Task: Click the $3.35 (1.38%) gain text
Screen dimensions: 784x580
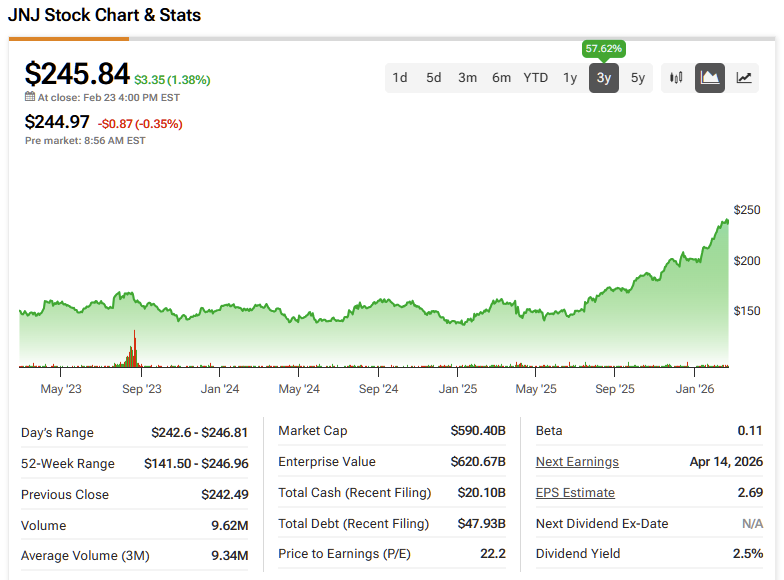Action: [x=172, y=80]
